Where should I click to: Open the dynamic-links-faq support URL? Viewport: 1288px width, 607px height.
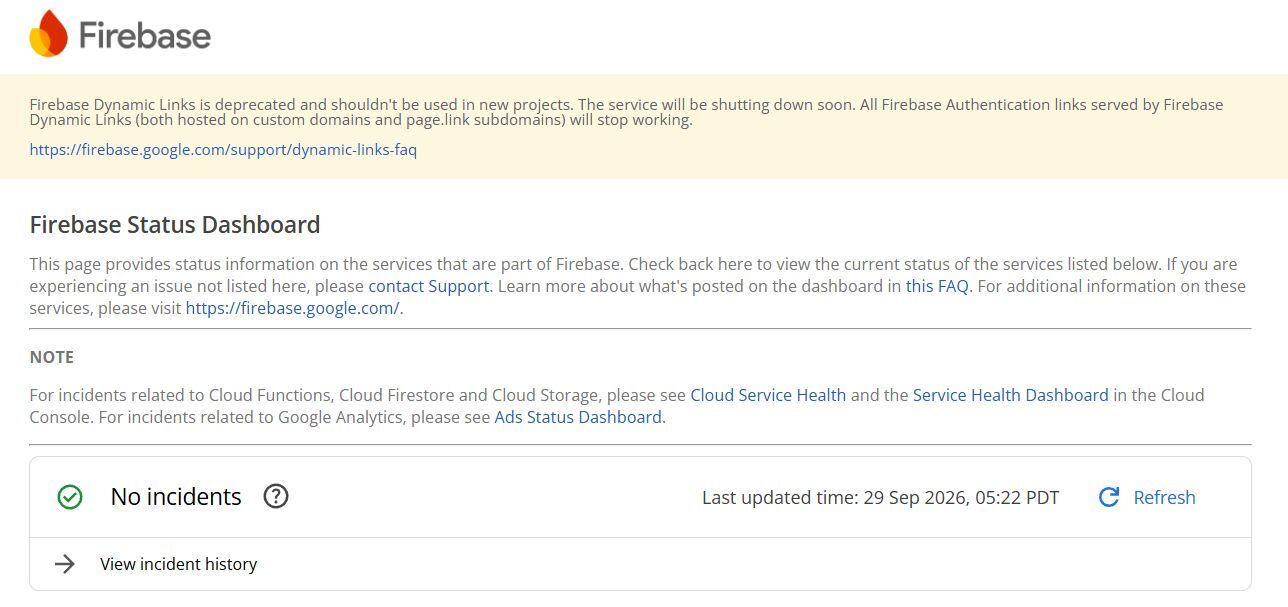coord(223,150)
